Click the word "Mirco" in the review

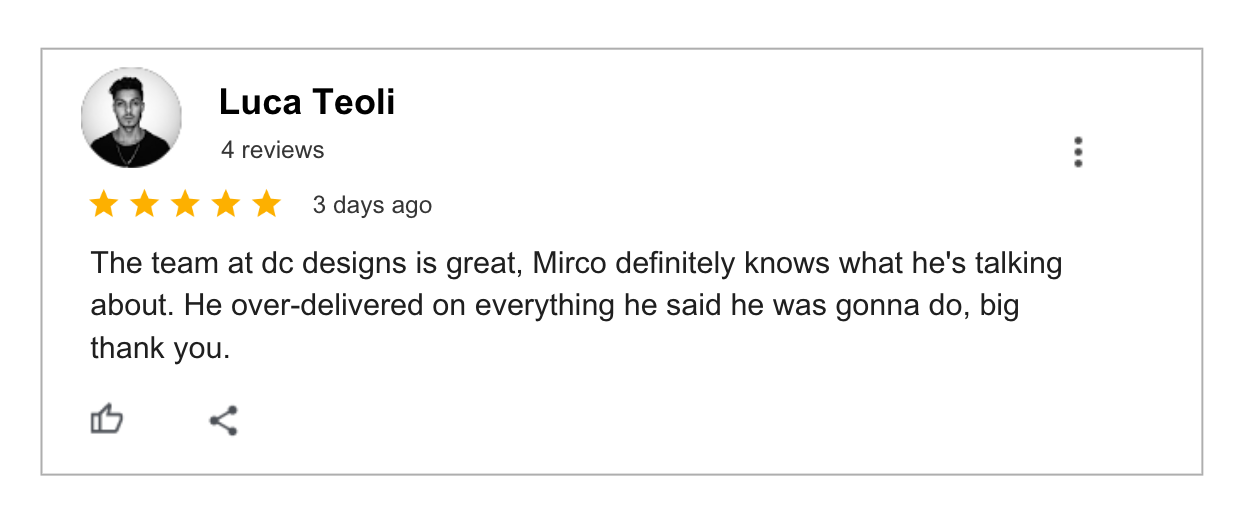(x=569, y=264)
